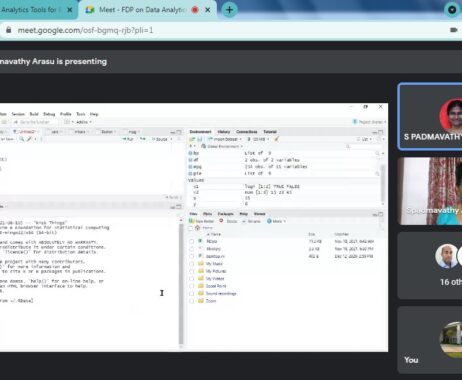Expand the Addins dropdown

click(x=84, y=122)
